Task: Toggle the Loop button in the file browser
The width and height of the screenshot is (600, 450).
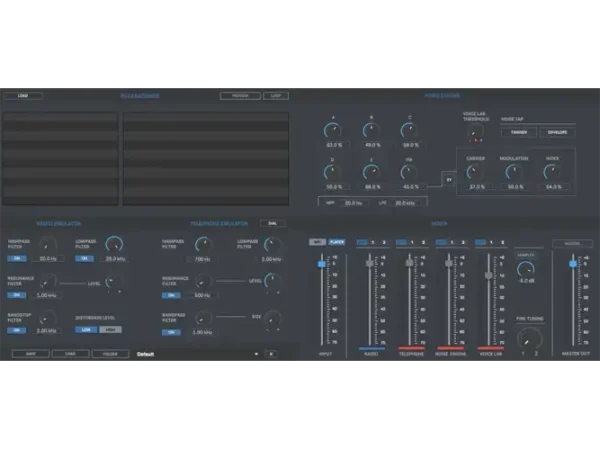Action: coord(276,96)
